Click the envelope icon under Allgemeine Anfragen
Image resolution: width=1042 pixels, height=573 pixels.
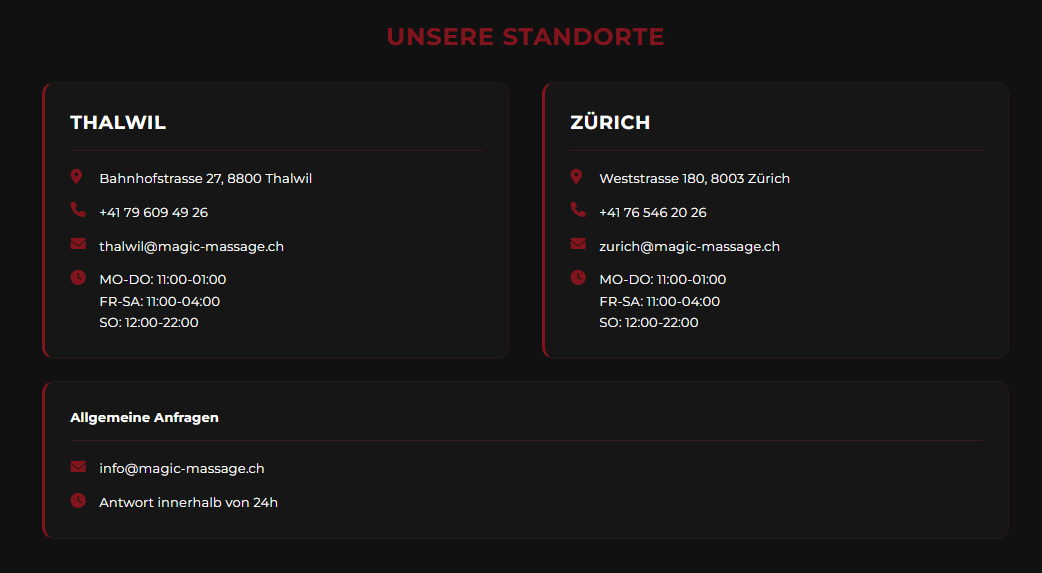[78, 466]
